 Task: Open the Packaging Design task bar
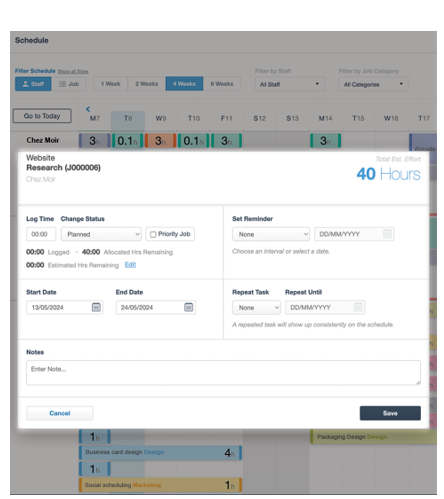coord(373,437)
